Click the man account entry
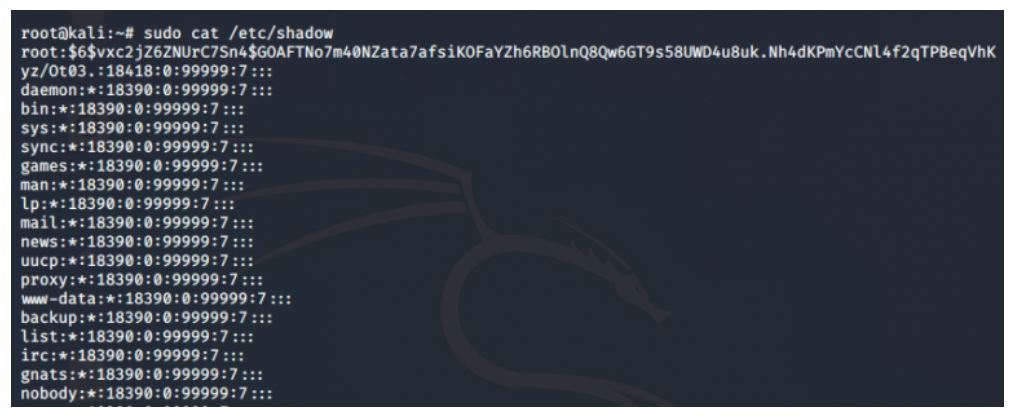The height and width of the screenshot is (418, 1021). (133, 186)
